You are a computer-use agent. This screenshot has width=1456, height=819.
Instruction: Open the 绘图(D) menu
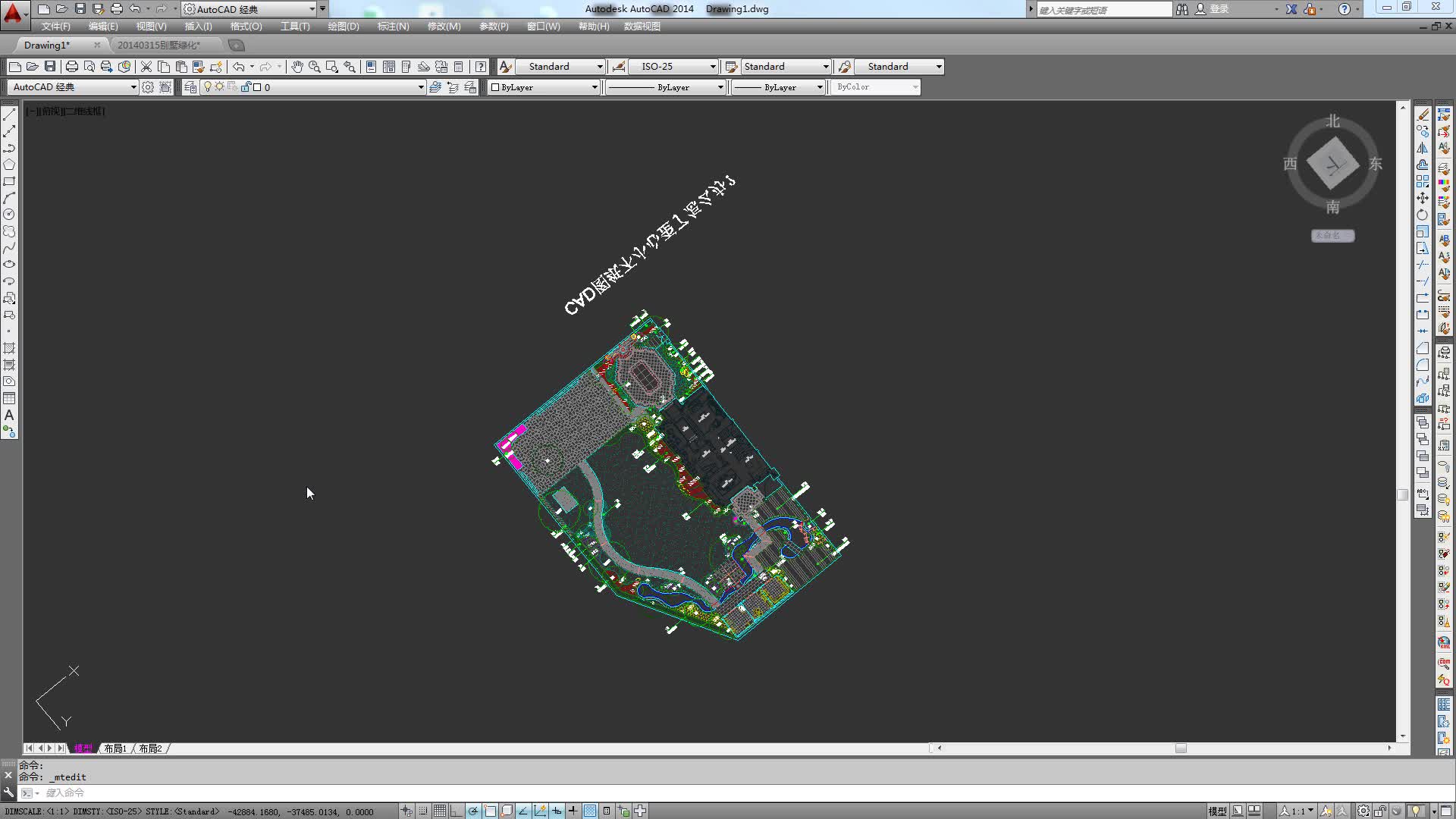tap(343, 27)
